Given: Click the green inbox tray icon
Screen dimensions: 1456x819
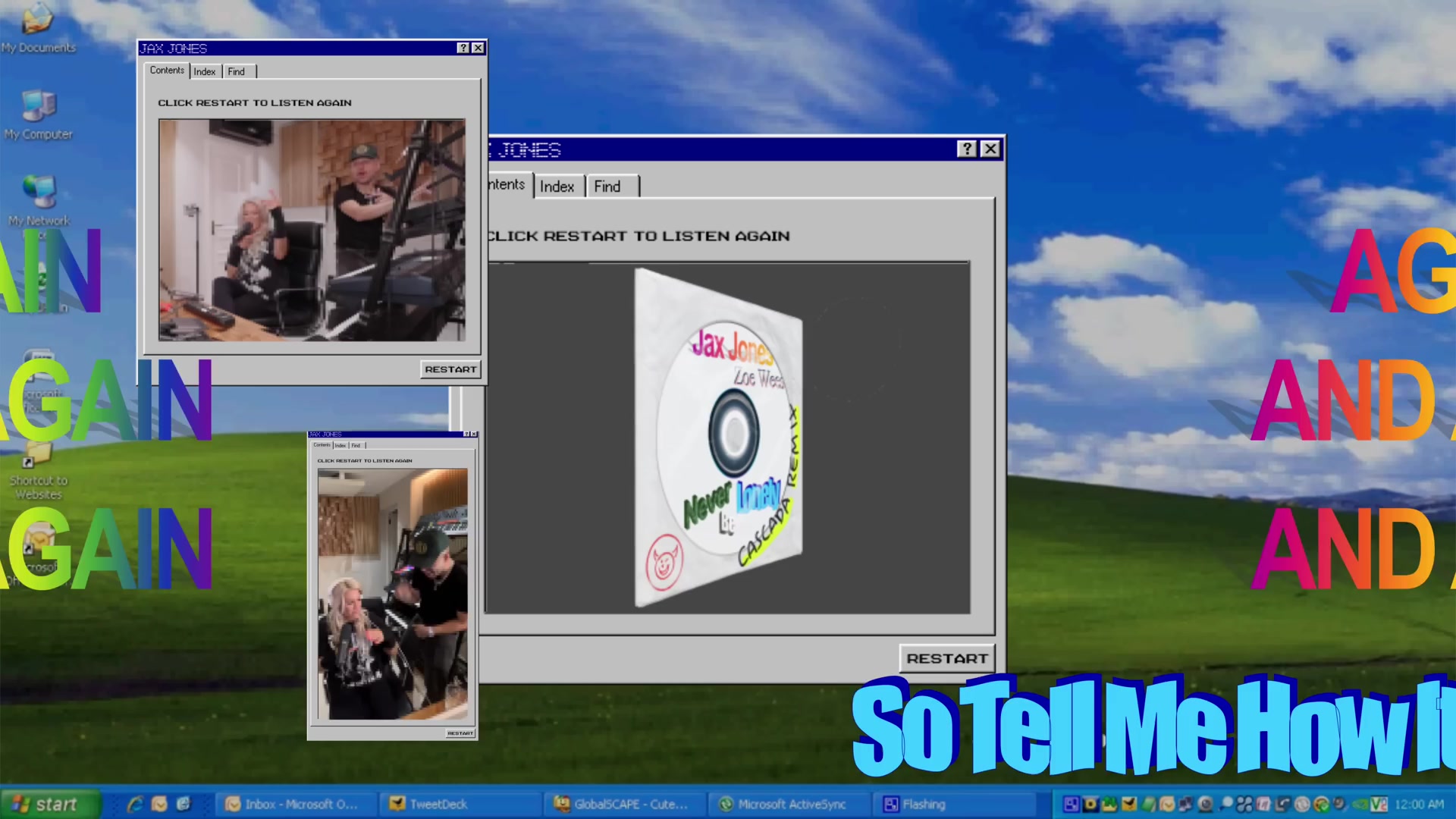Looking at the screenshot, I should (x=1109, y=804).
